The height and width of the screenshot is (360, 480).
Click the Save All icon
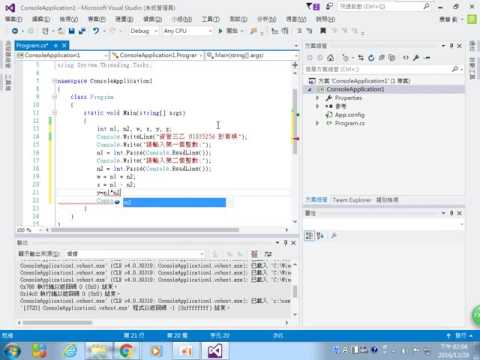pyautogui.click(x=82, y=31)
